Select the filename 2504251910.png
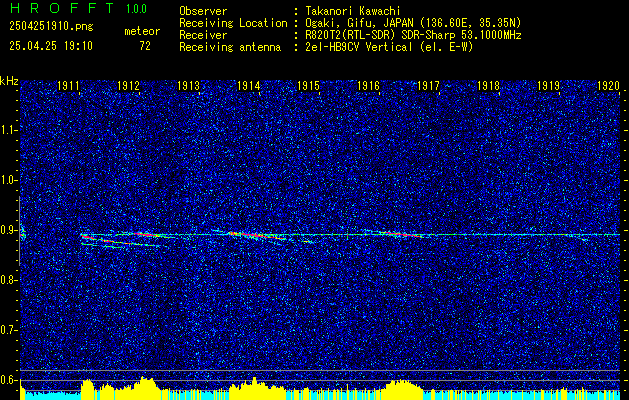This screenshot has width=629, height=400. click(x=51, y=27)
